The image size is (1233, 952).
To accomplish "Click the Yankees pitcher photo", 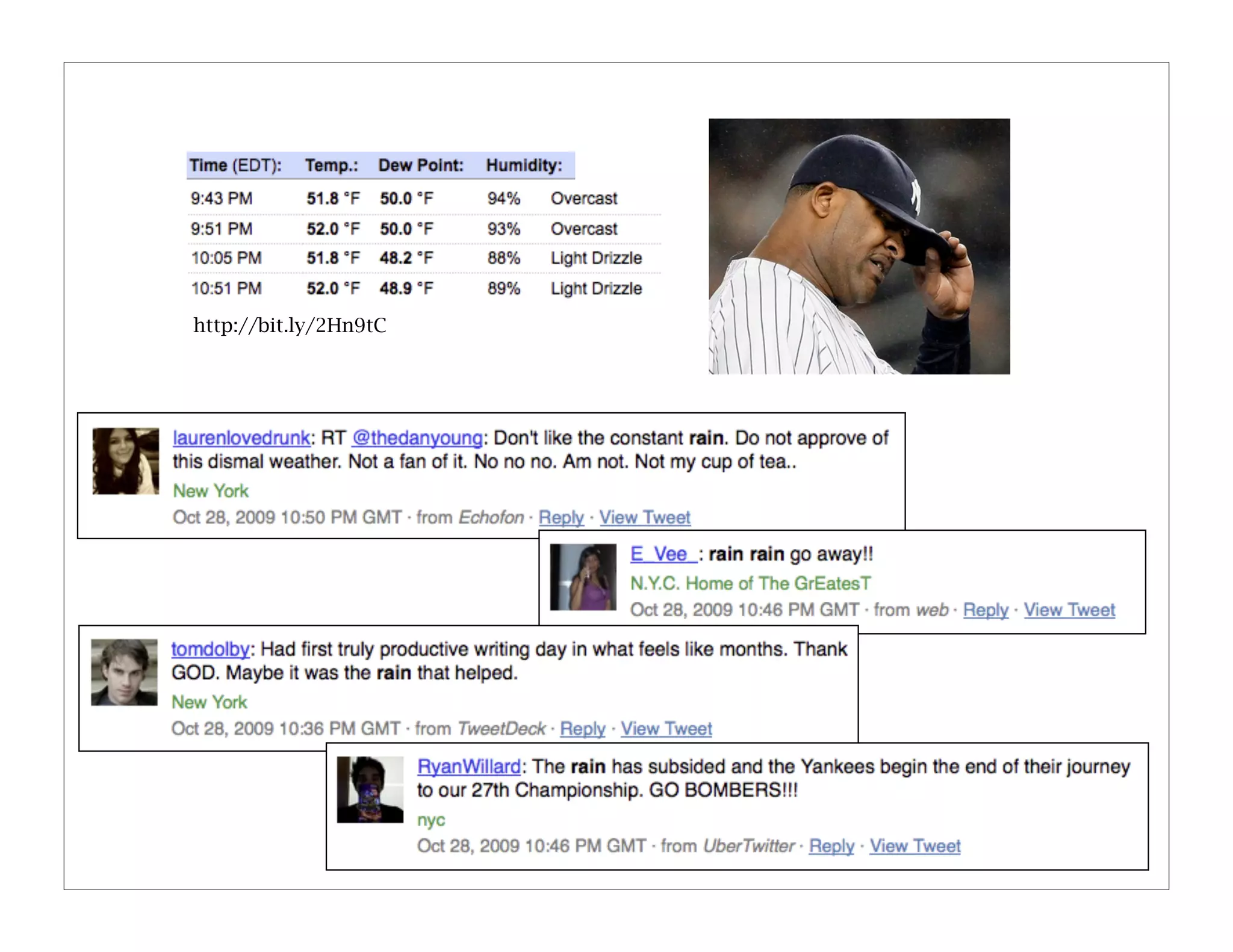I will pyautogui.click(x=859, y=246).
